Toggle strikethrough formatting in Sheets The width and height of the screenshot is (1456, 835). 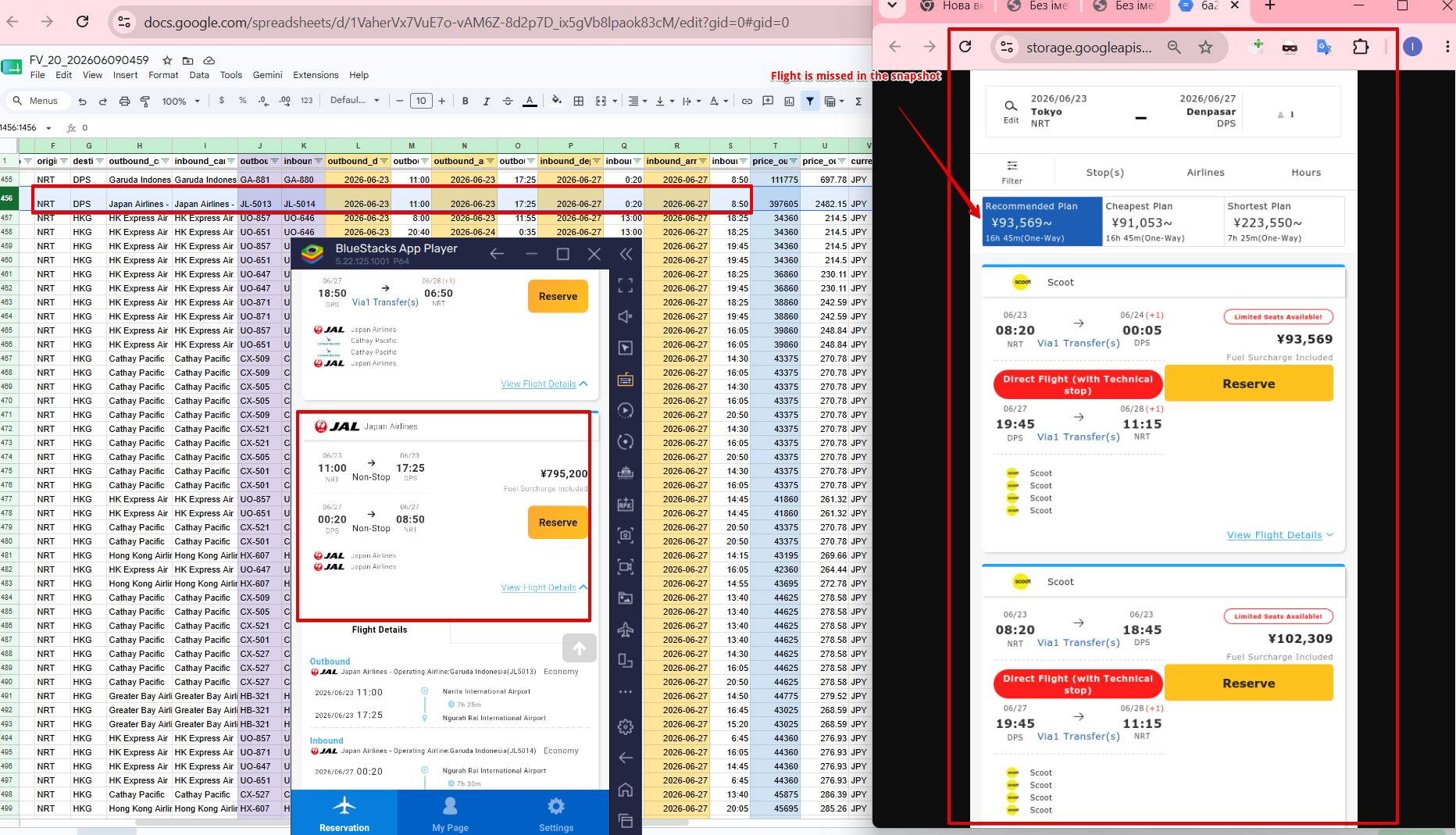pos(508,101)
